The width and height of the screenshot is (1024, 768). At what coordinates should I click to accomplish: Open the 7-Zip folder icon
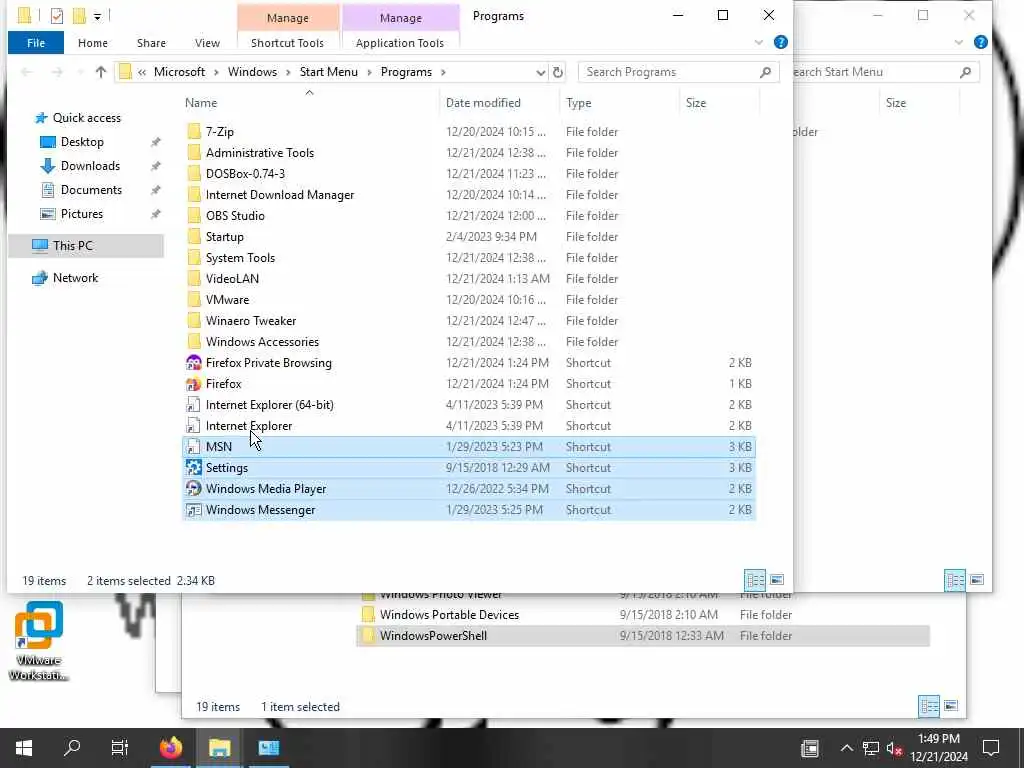pos(194,131)
